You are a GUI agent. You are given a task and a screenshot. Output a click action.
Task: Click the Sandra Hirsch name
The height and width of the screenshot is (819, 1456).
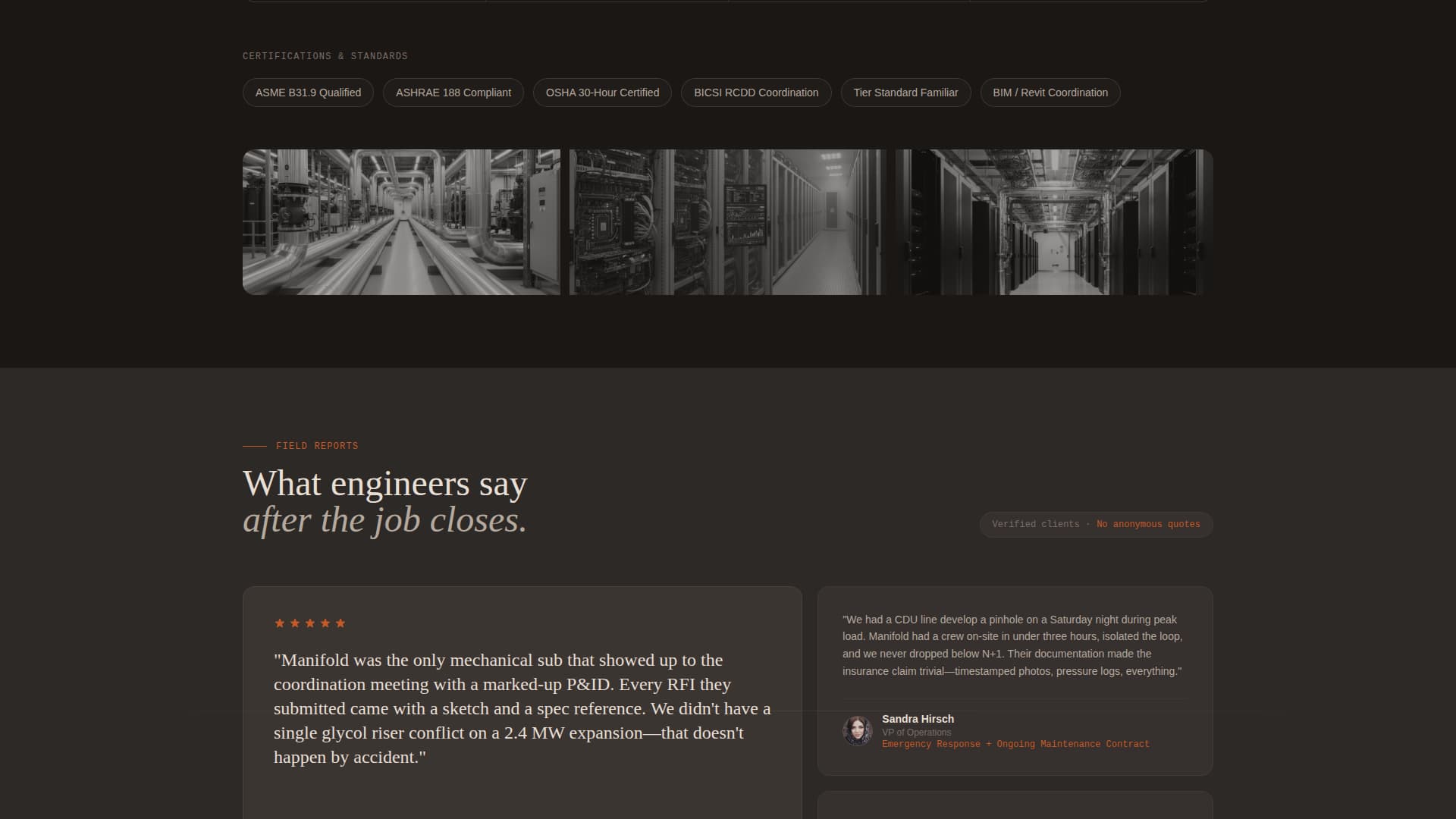point(918,719)
